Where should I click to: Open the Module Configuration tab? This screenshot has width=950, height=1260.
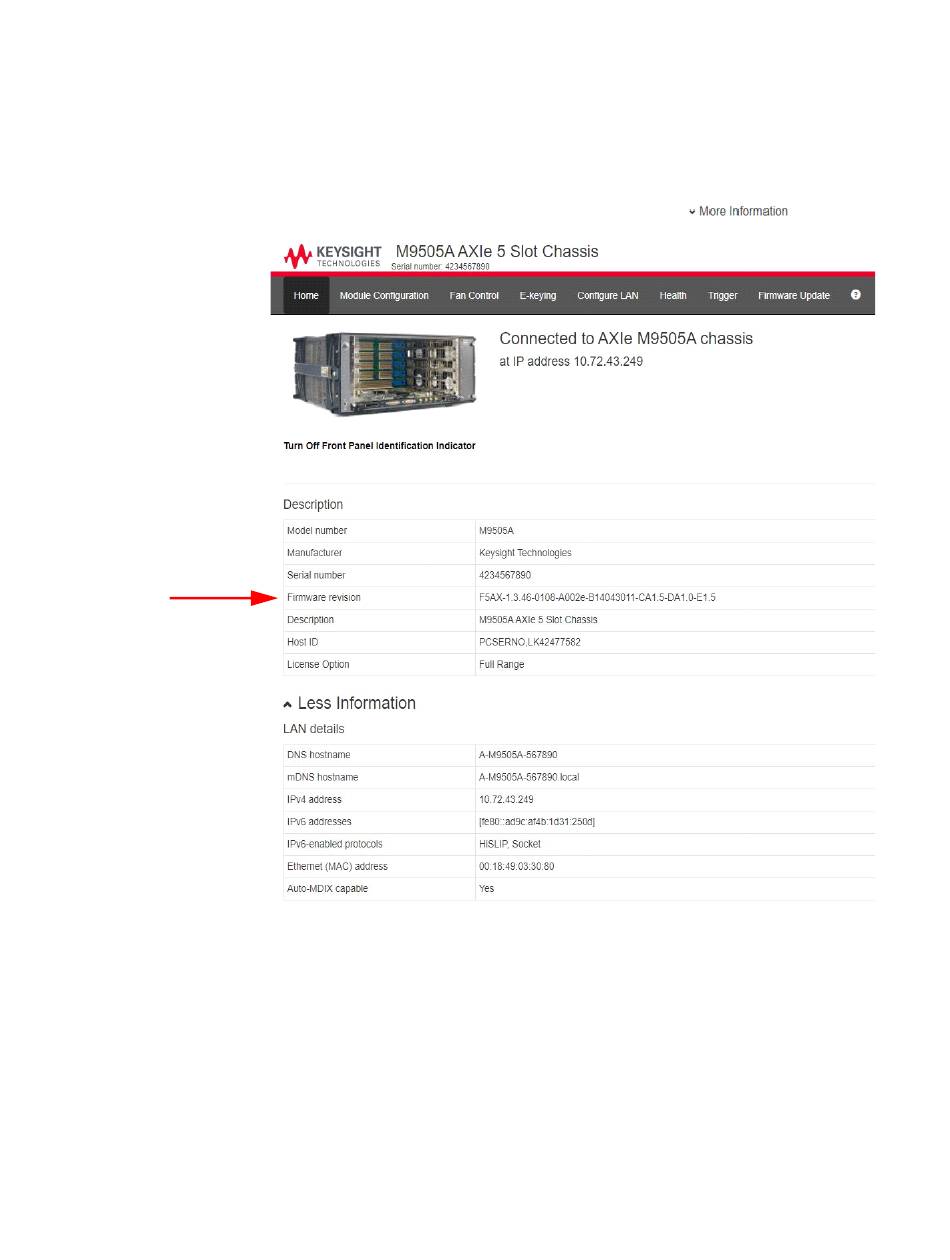[384, 296]
